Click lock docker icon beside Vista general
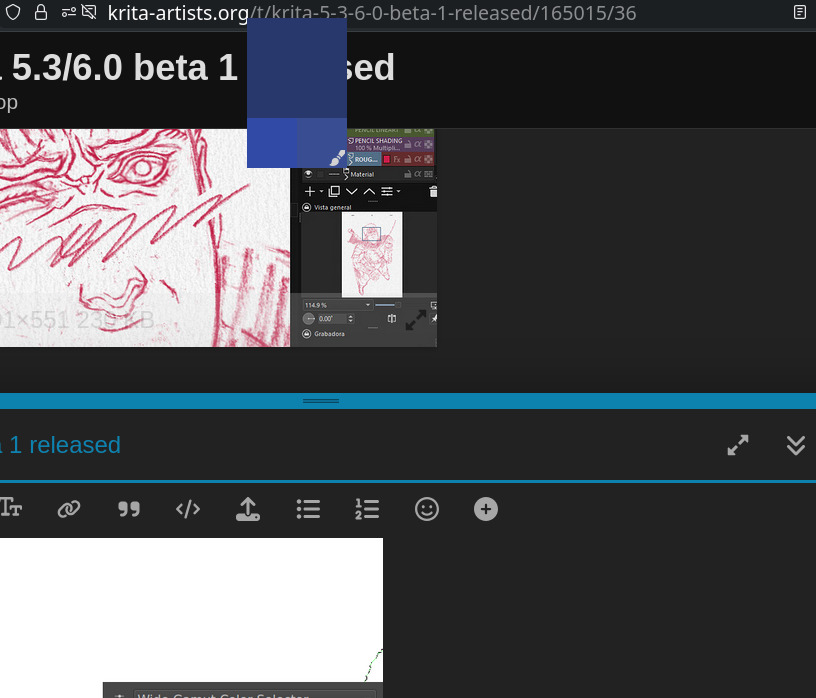 tap(307, 207)
